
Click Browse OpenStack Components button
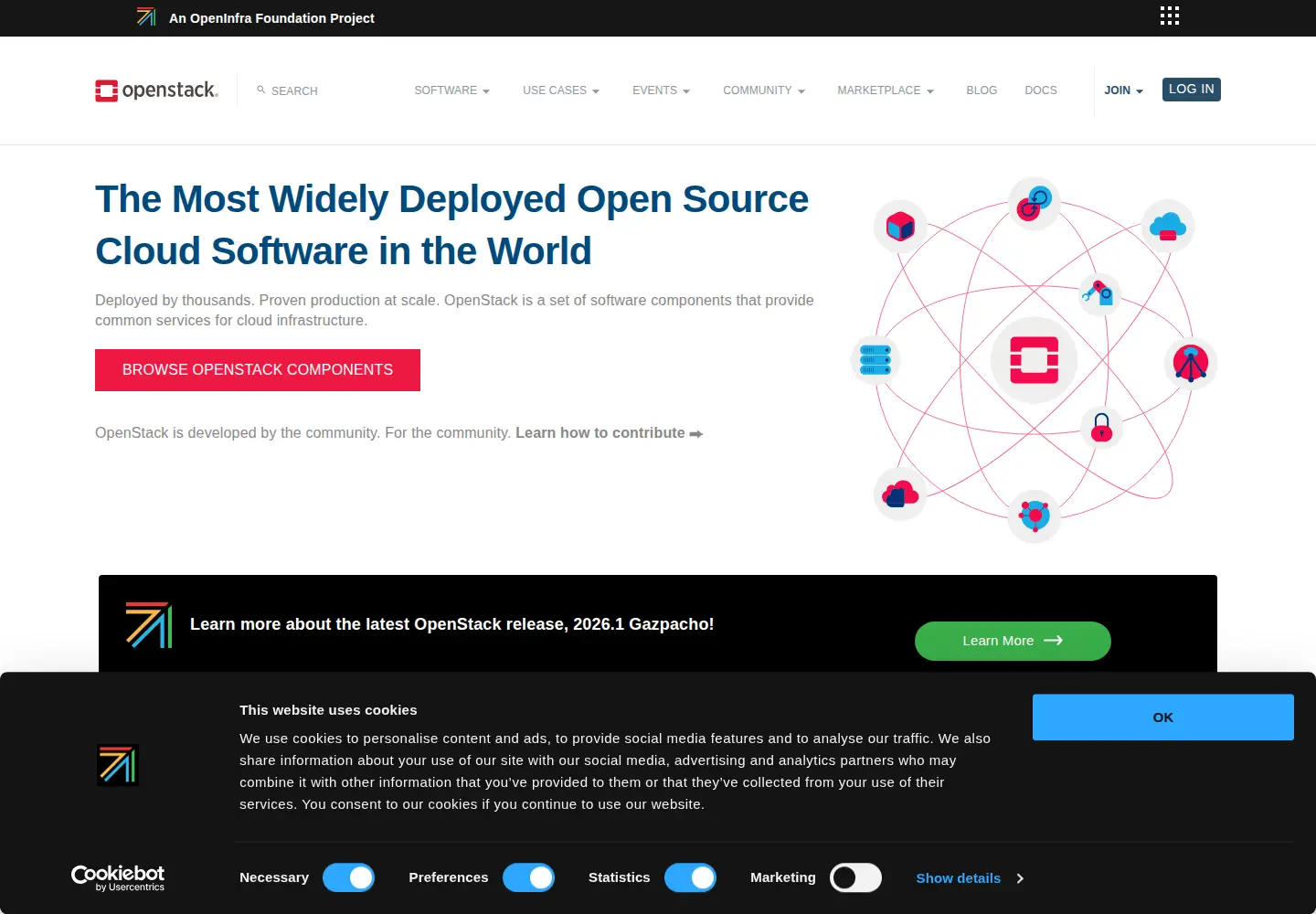click(x=258, y=370)
